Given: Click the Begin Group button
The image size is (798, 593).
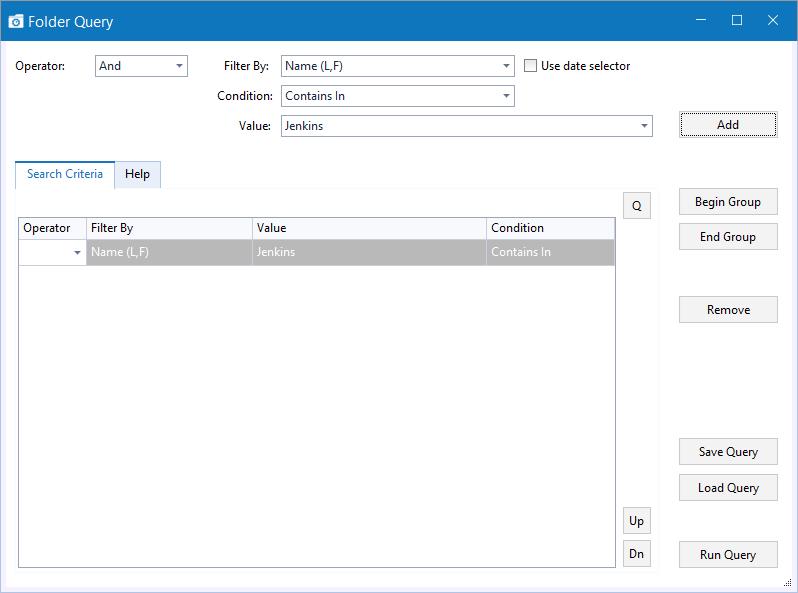Looking at the screenshot, I should (x=728, y=202).
